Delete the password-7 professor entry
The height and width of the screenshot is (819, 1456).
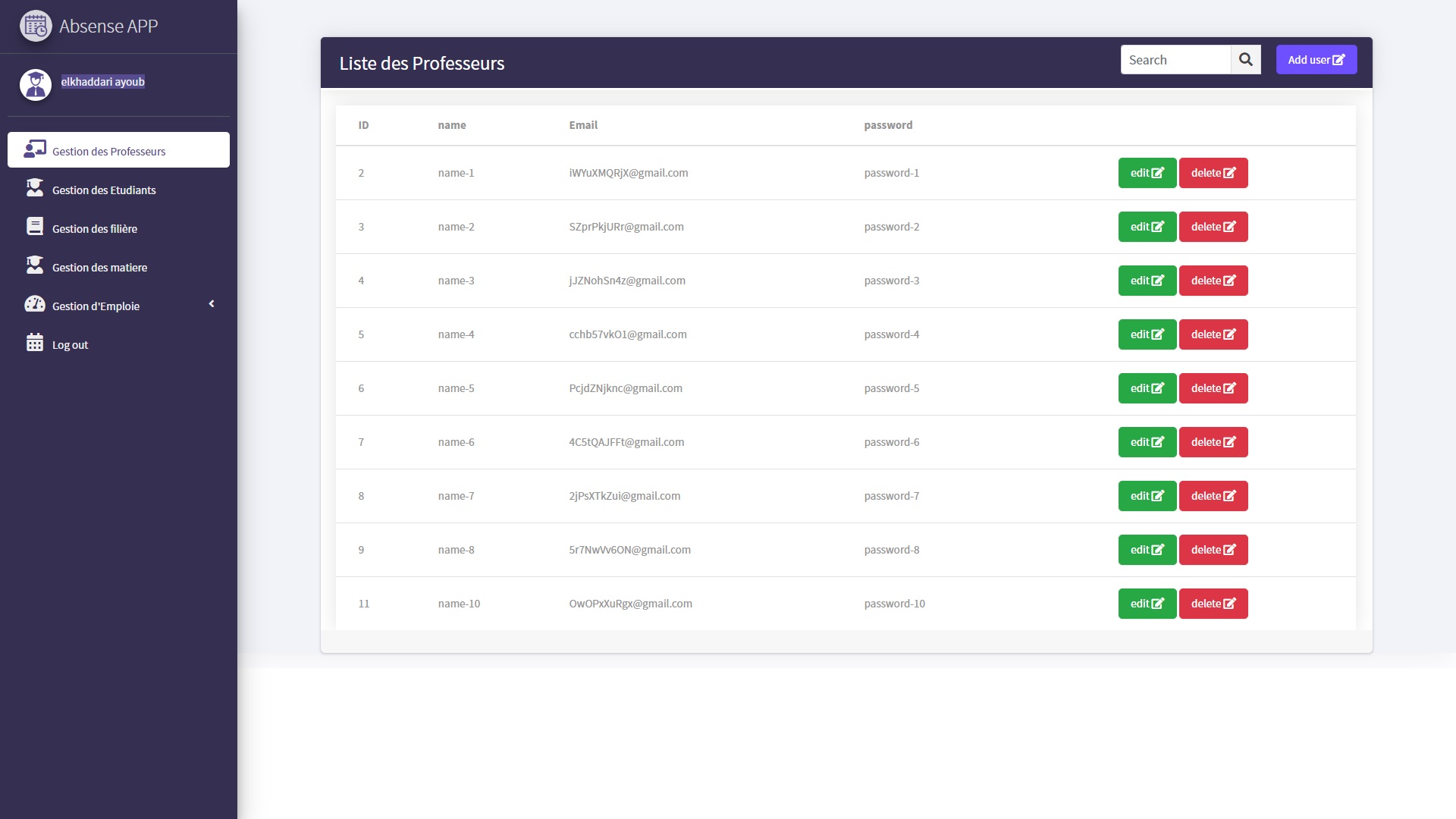click(x=1213, y=496)
